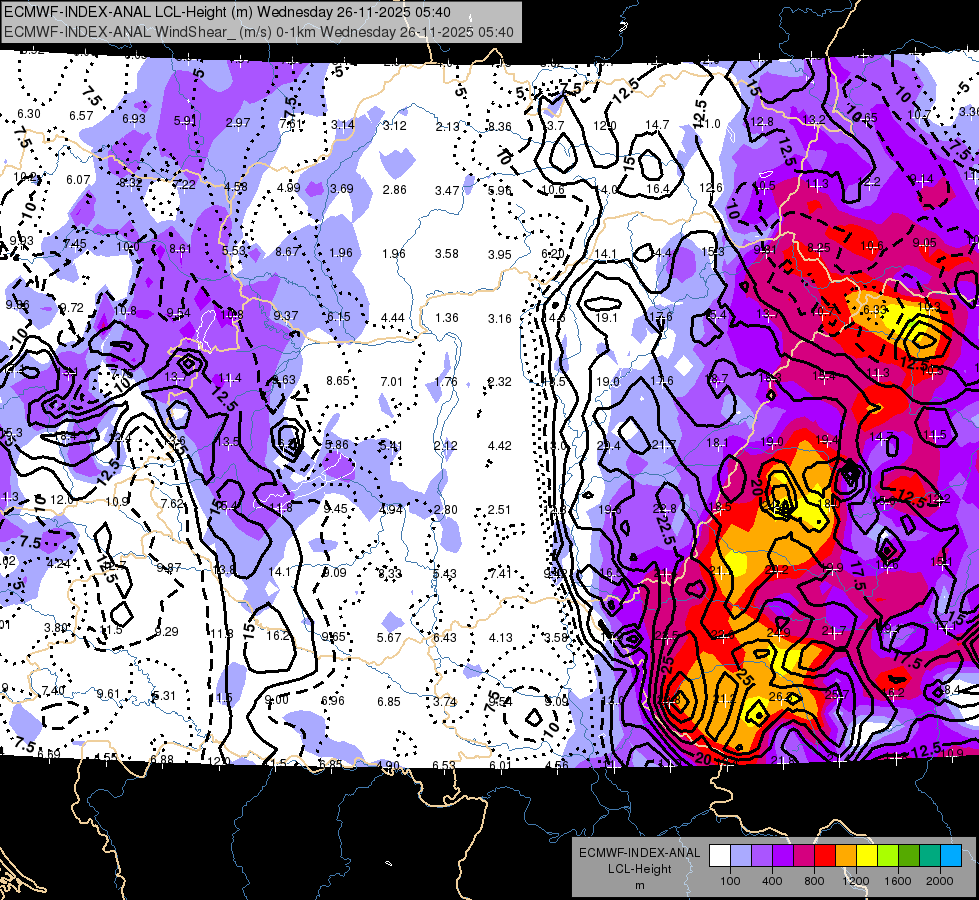The width and height of the screenshot is (979, 900).
Task: Click the wind shear value 4.44
Action: coord(393,318)
